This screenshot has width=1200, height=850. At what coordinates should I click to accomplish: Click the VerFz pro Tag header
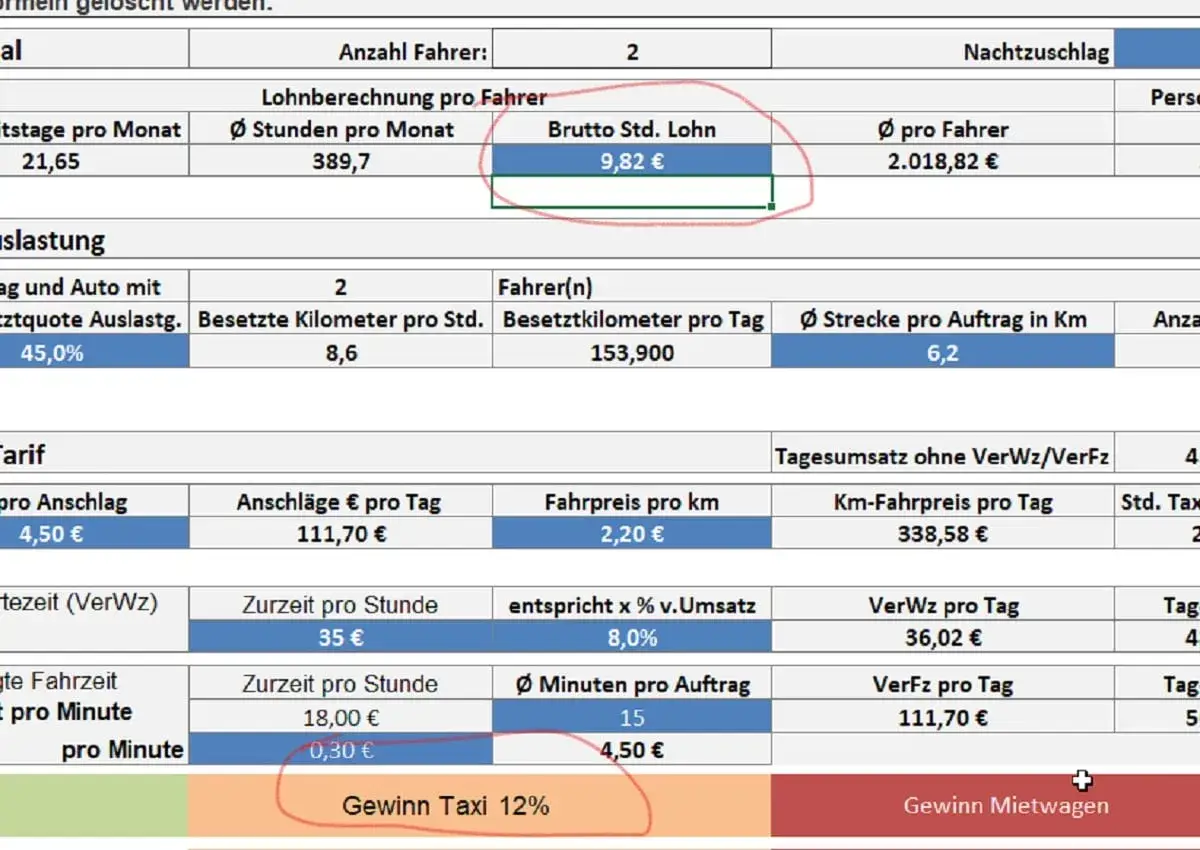(942, 685)
